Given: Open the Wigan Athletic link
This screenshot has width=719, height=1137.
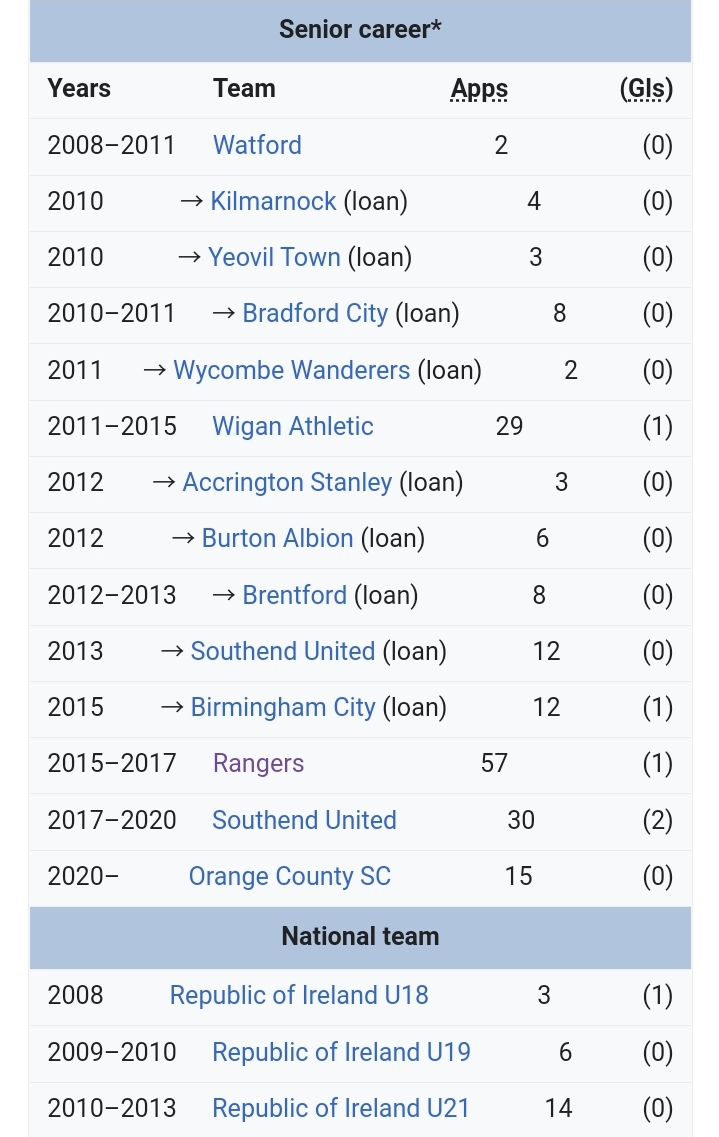Looking at the screenshot, I should (x=292, y=426).
